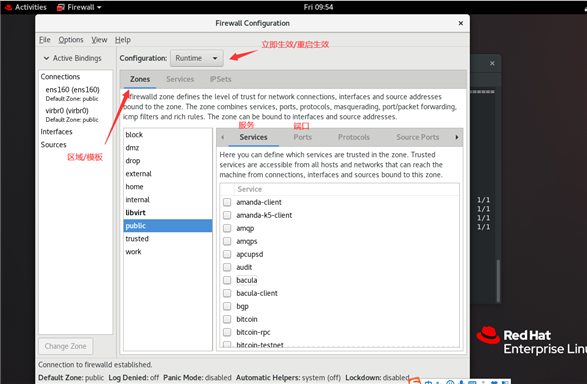Viewport: 587px width, 384px height.
Task: Select the dmz zone
Action: (x=168, y=147)
